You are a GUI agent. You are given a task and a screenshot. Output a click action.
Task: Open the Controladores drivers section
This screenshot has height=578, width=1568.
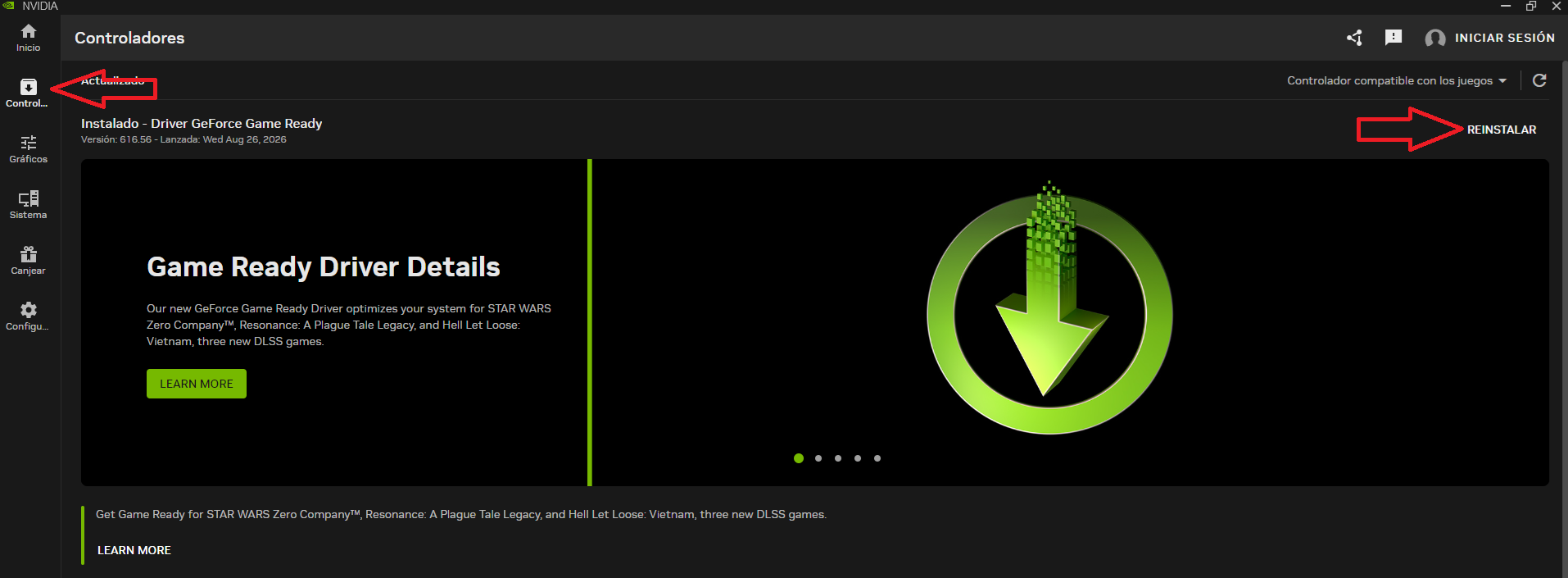coord(28,93)
